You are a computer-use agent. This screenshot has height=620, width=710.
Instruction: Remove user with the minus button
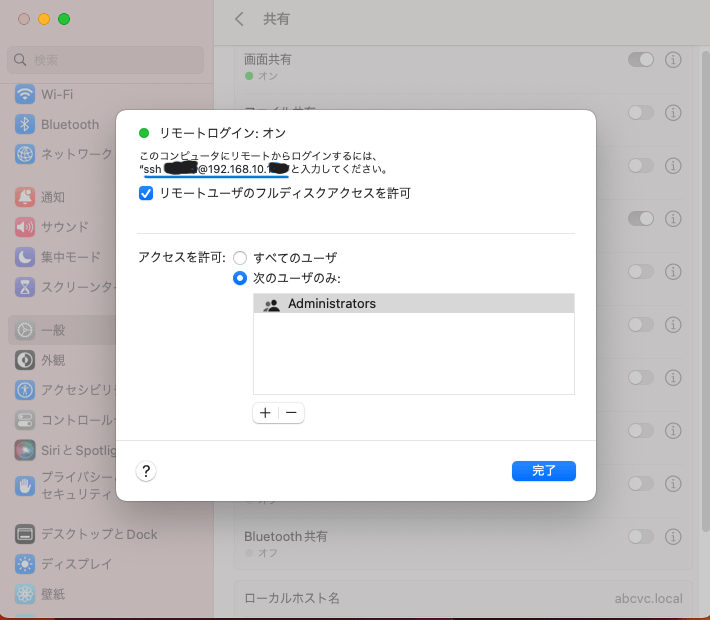[291, 413]
